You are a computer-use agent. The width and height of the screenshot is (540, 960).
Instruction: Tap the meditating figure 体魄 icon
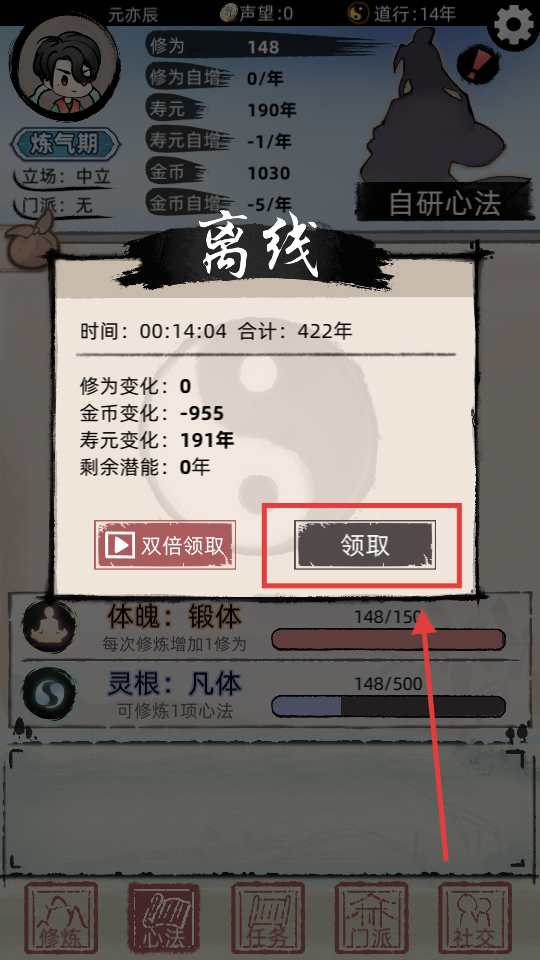point(49,626)
